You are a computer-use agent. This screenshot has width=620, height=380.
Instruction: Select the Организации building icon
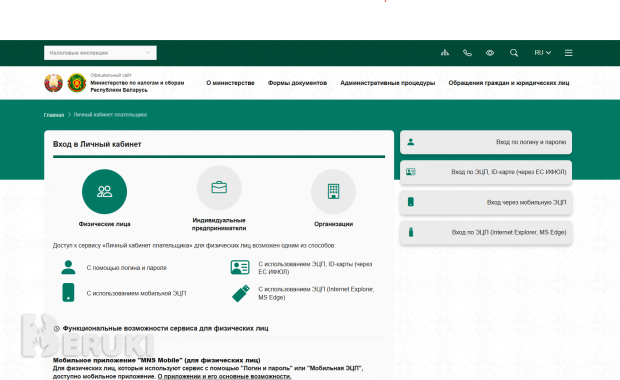333,191
